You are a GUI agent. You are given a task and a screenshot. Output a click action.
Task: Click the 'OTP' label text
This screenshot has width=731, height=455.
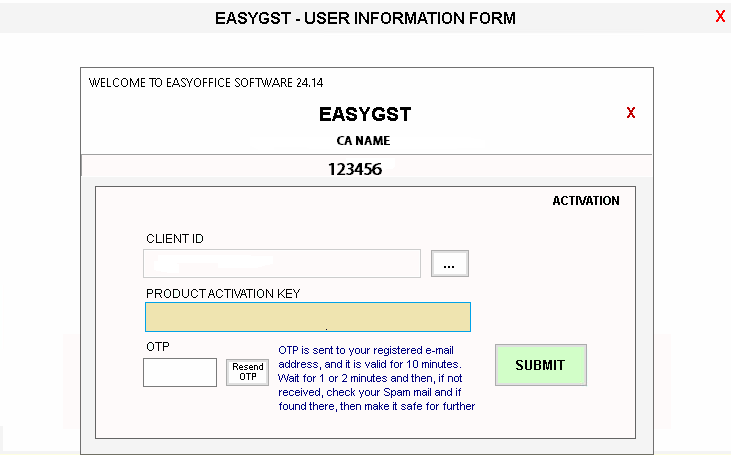pos(156,347)
